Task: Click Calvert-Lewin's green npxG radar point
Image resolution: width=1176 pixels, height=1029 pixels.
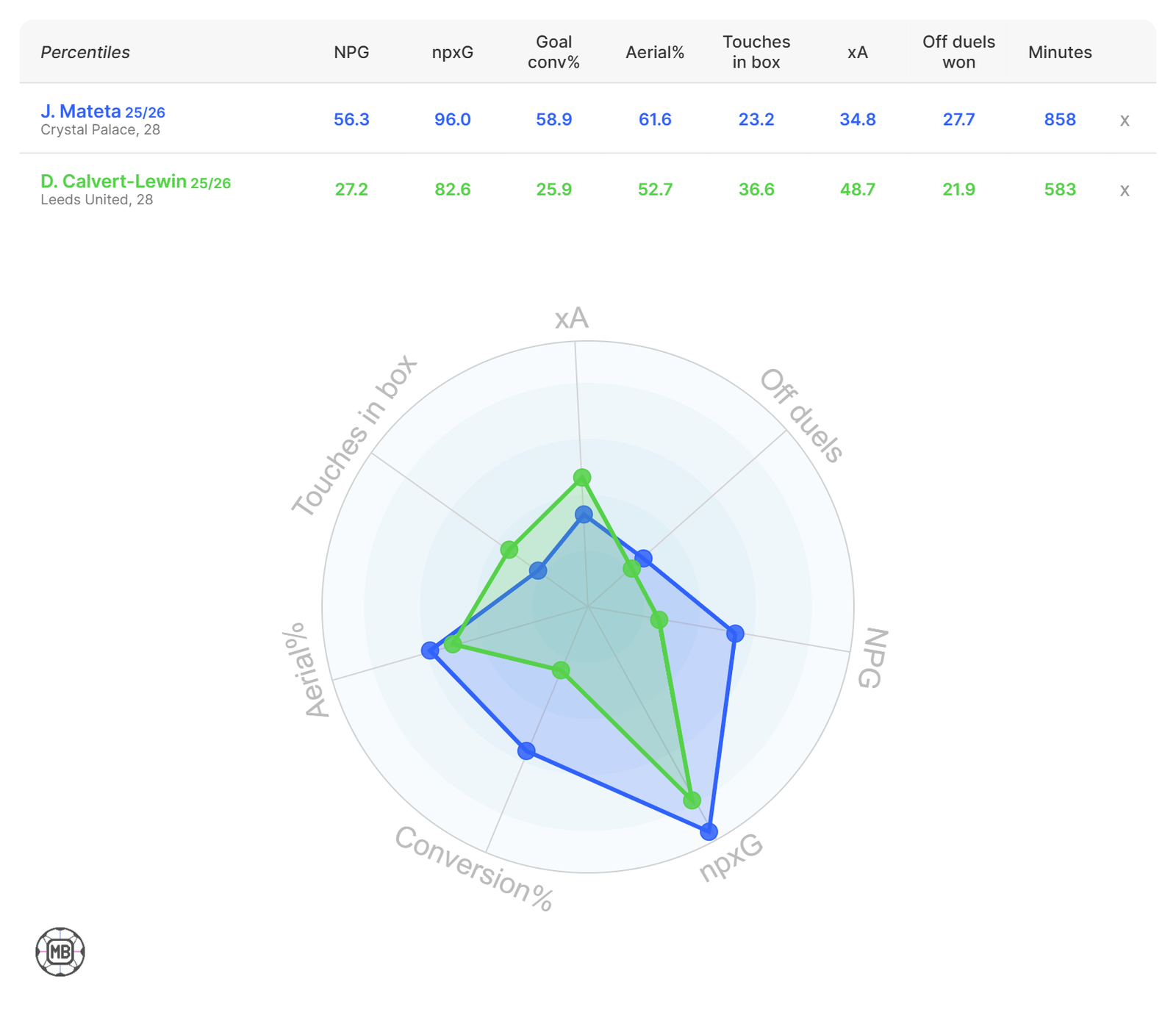Action: click(x=692, y=800)
